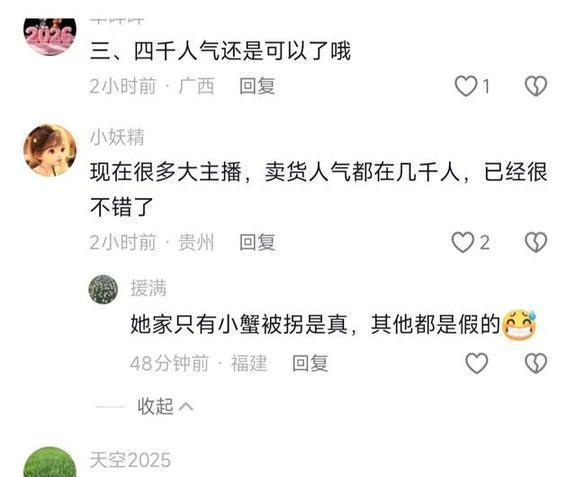This screenshot has height=477, width=576.
Task: Like 援满's reply with the heart icon
Action: [476, 363]
